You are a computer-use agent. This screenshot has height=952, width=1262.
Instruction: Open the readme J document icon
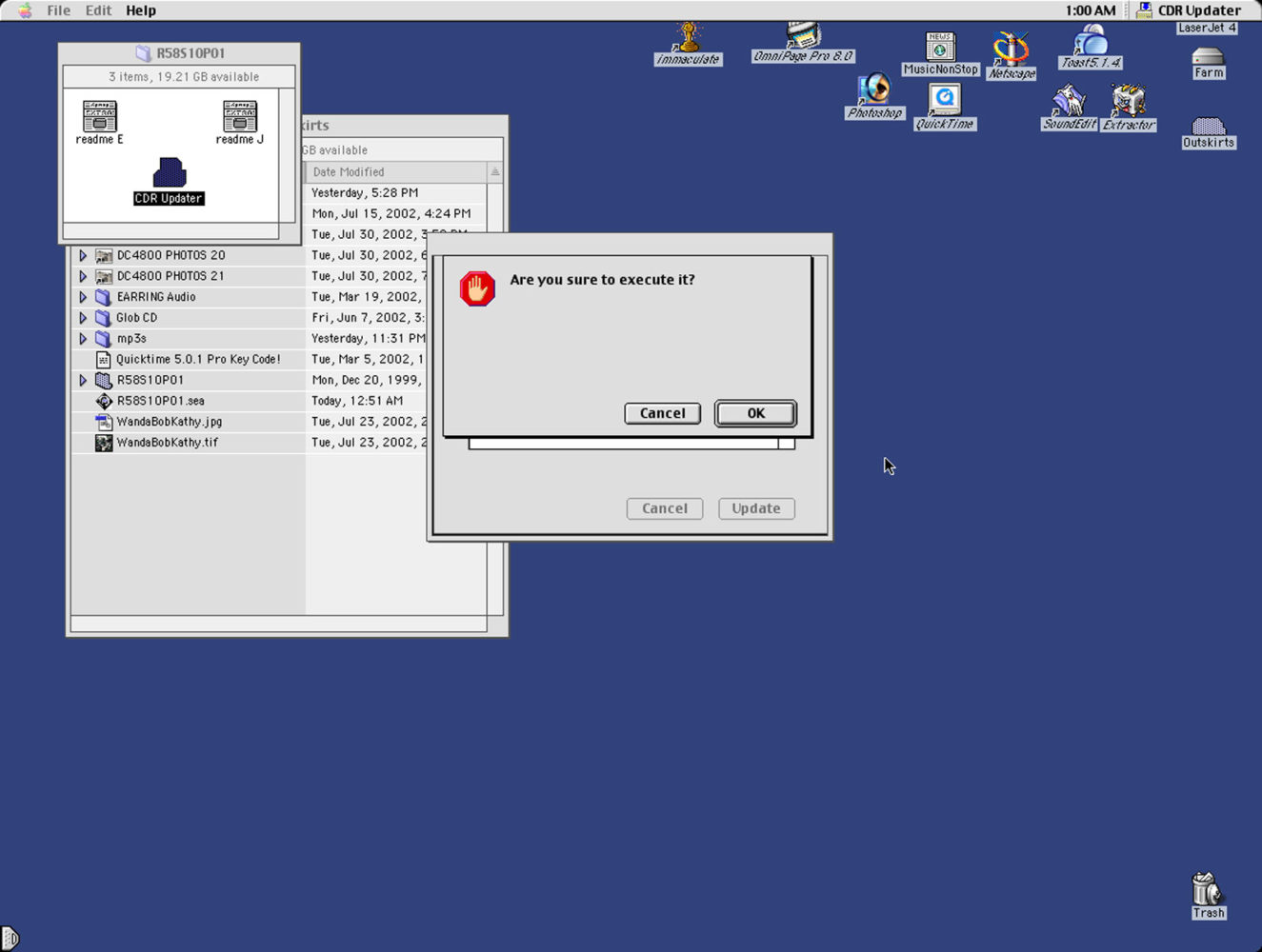239,116
